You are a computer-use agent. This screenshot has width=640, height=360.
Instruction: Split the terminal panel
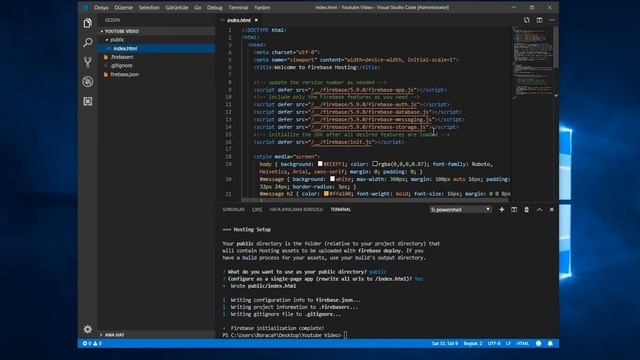click(x=514, y=209)
